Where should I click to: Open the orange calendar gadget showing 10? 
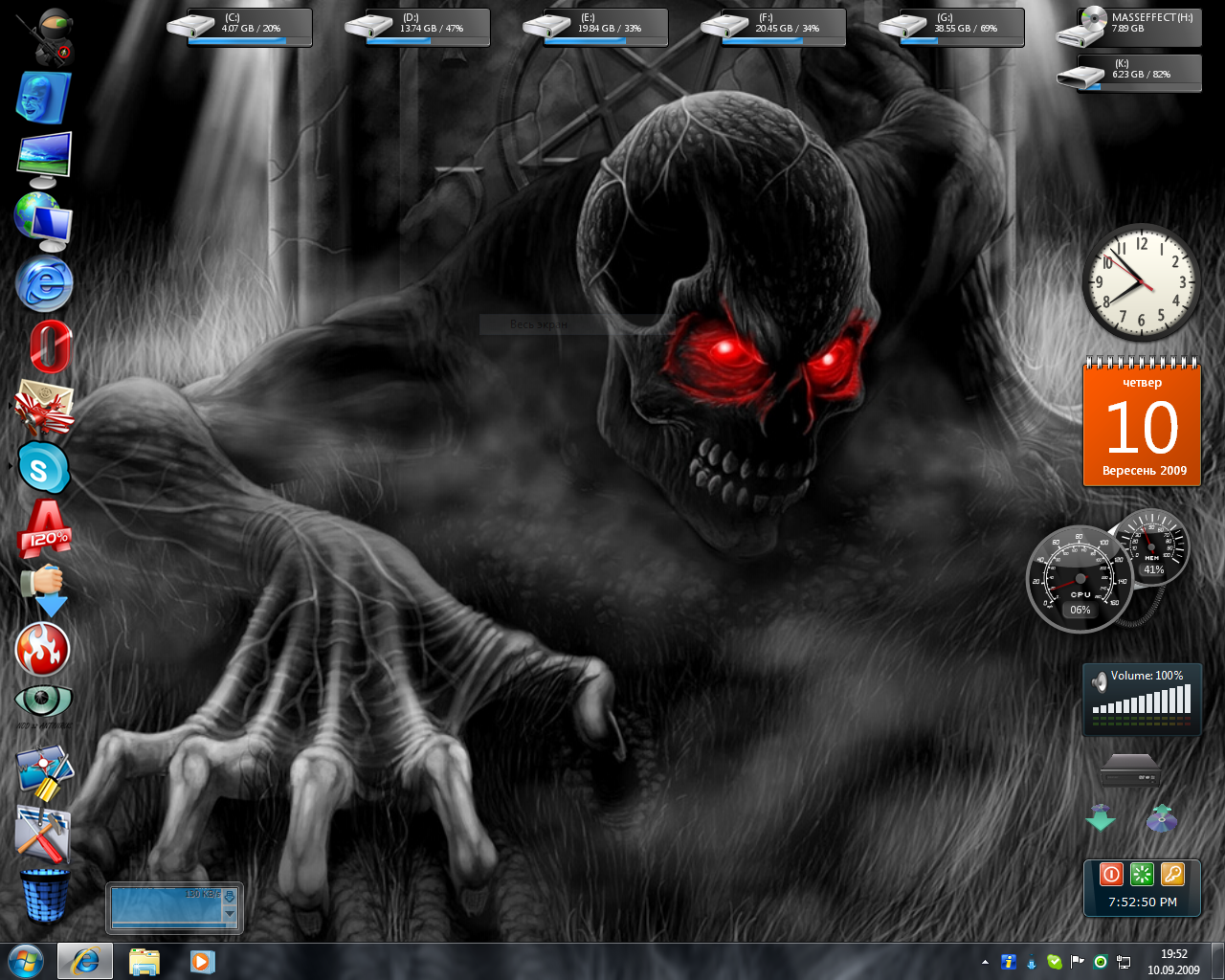(x=1142, y=422)
